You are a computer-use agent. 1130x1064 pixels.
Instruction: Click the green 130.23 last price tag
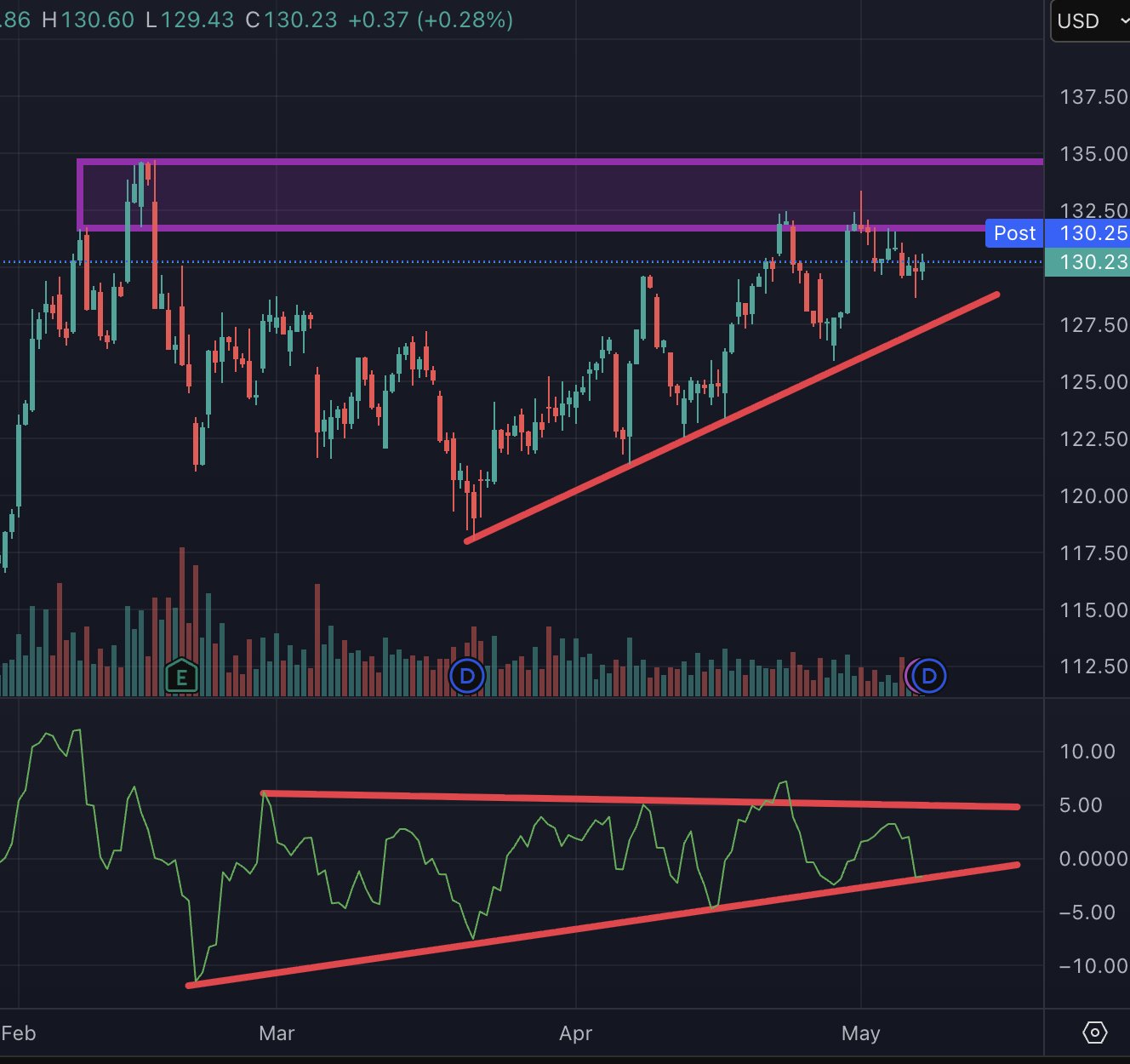(1087, 262)
